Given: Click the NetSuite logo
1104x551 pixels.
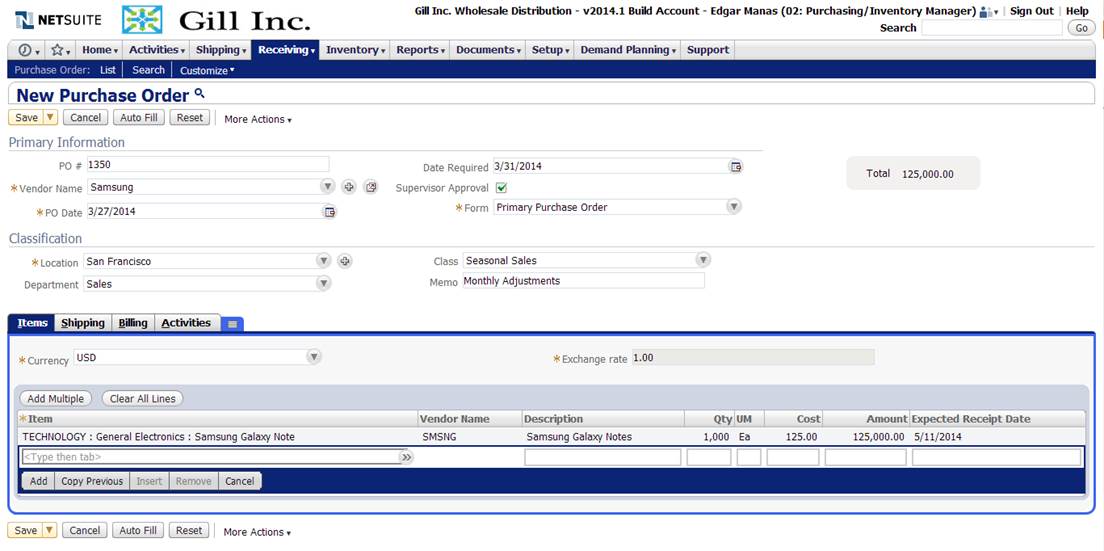Looking at the screenshot, I should pyautogui.click(x=58, y=20).
